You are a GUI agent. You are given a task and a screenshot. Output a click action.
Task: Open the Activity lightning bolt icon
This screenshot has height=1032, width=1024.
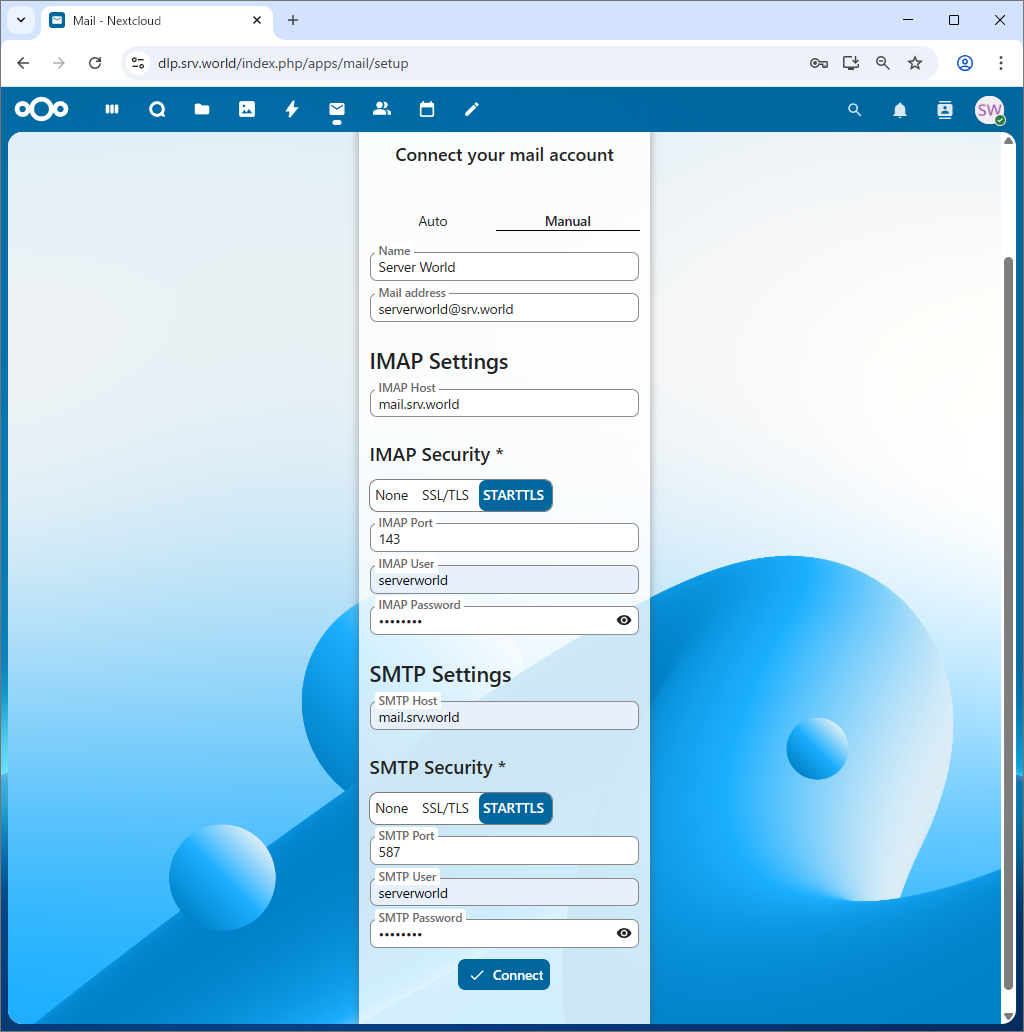point(292,110)
